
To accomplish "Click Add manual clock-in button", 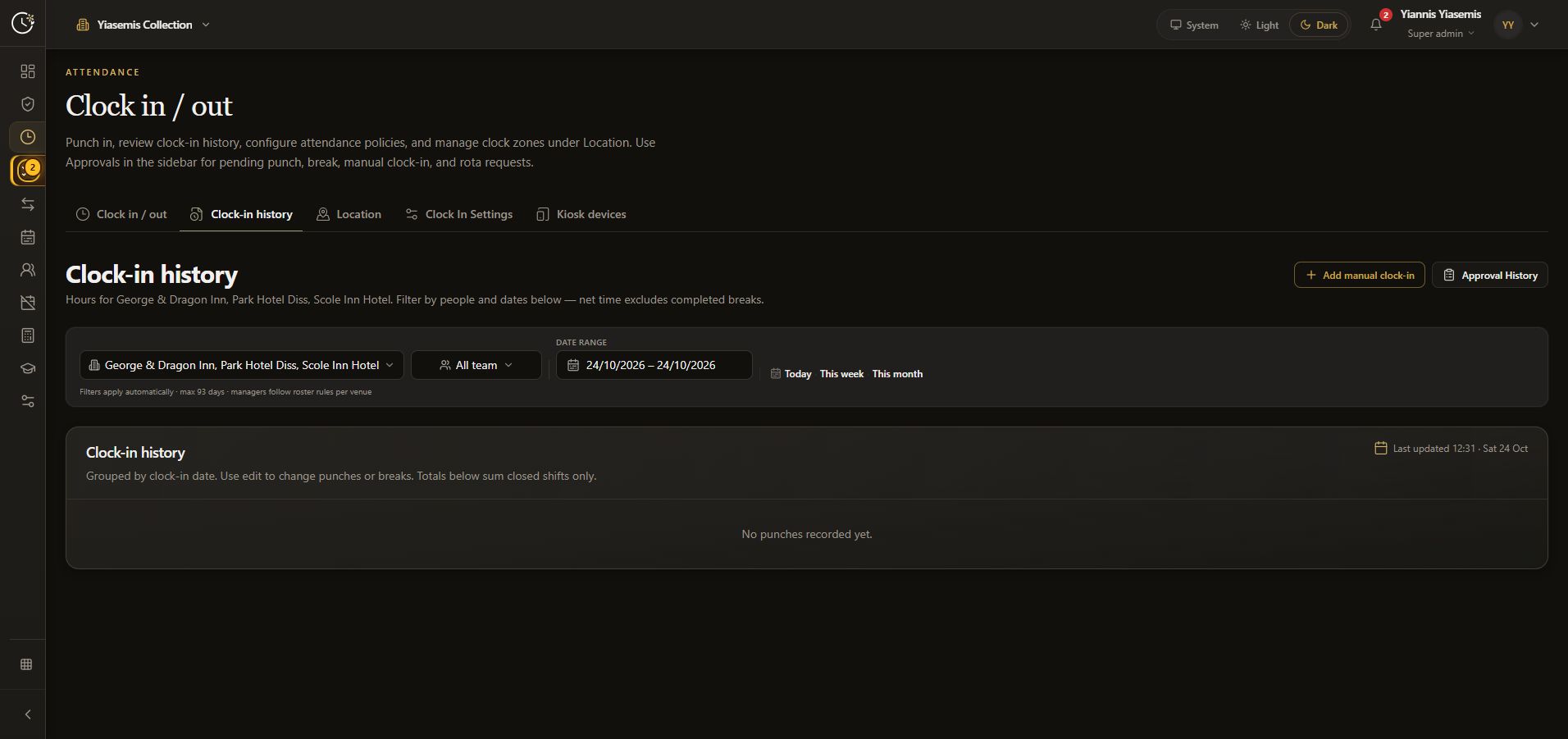I will [1360, 275].
